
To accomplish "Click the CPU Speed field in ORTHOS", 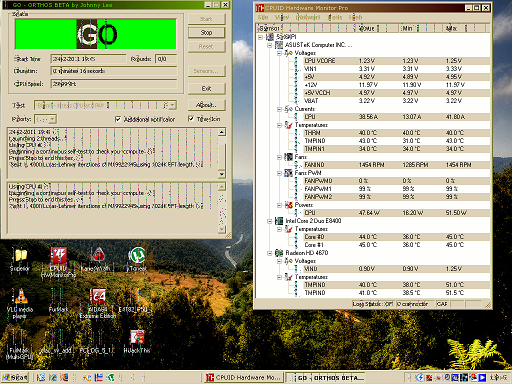I will tap(114, 84).
